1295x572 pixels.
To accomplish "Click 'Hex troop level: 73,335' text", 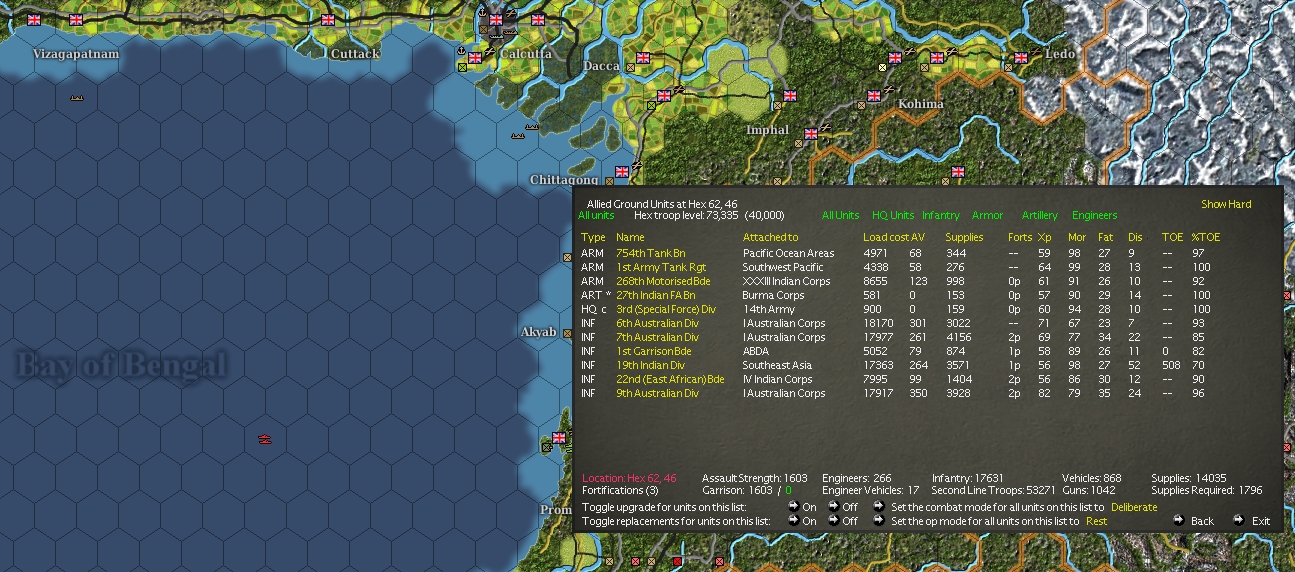I will [x=686, y=215].
